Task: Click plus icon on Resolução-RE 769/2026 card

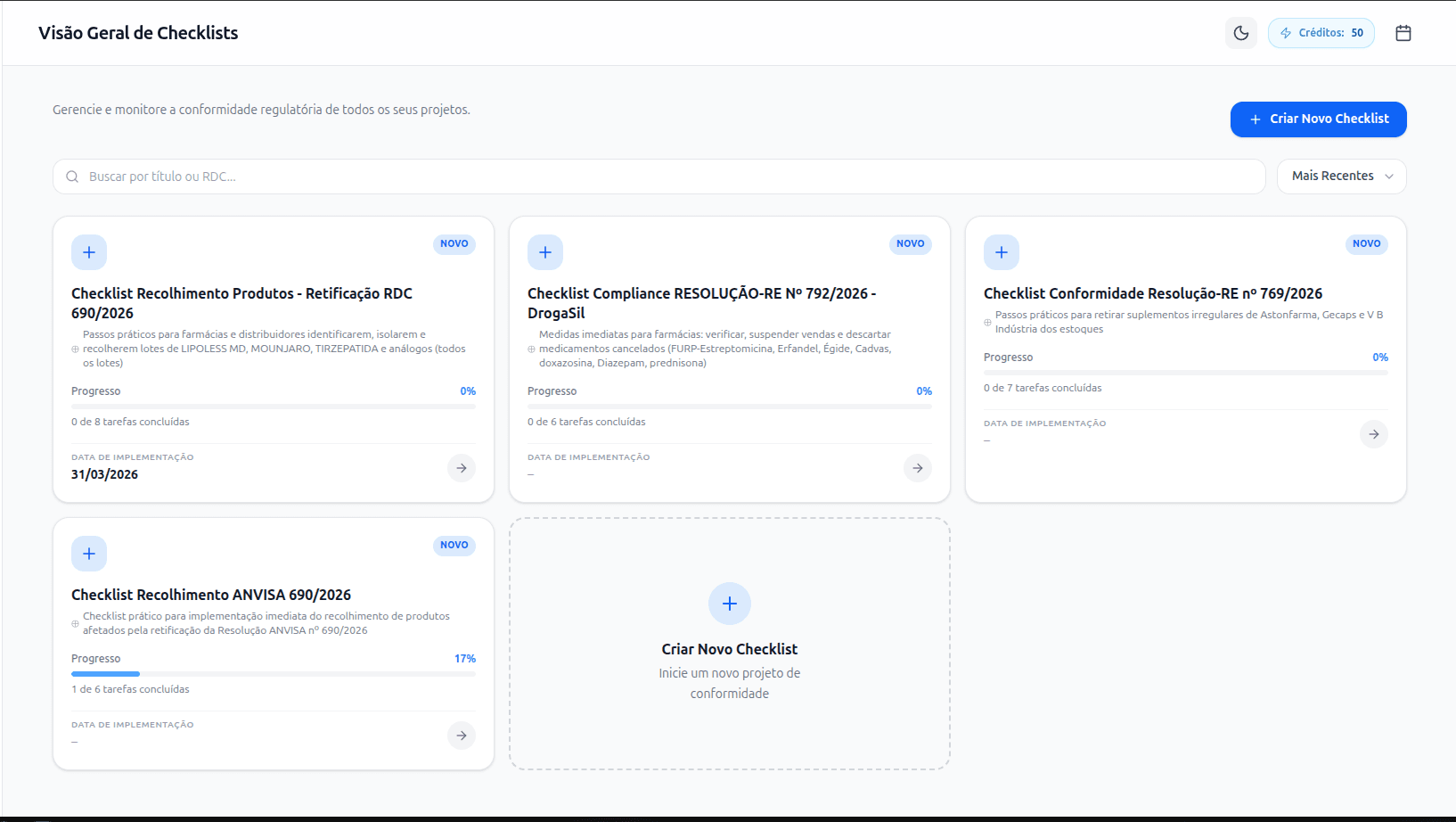Action: [1002, 252]
